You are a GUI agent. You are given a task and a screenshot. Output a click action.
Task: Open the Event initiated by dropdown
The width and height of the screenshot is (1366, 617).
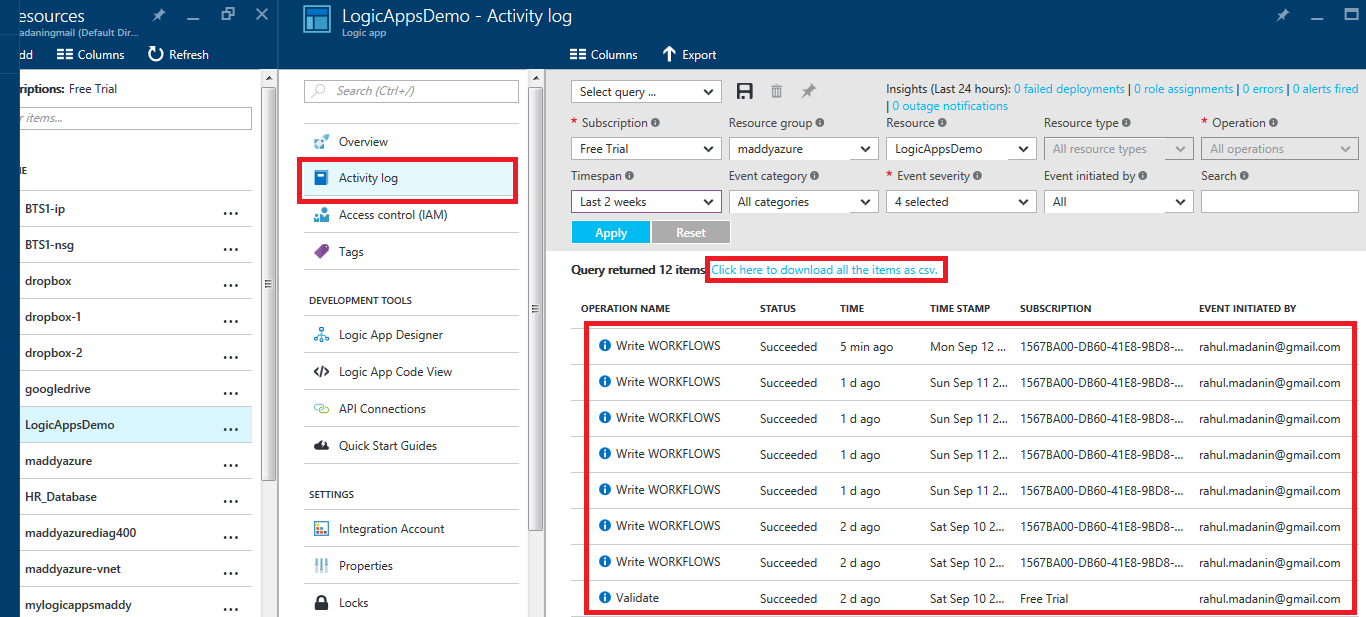tap(1119, 202)
